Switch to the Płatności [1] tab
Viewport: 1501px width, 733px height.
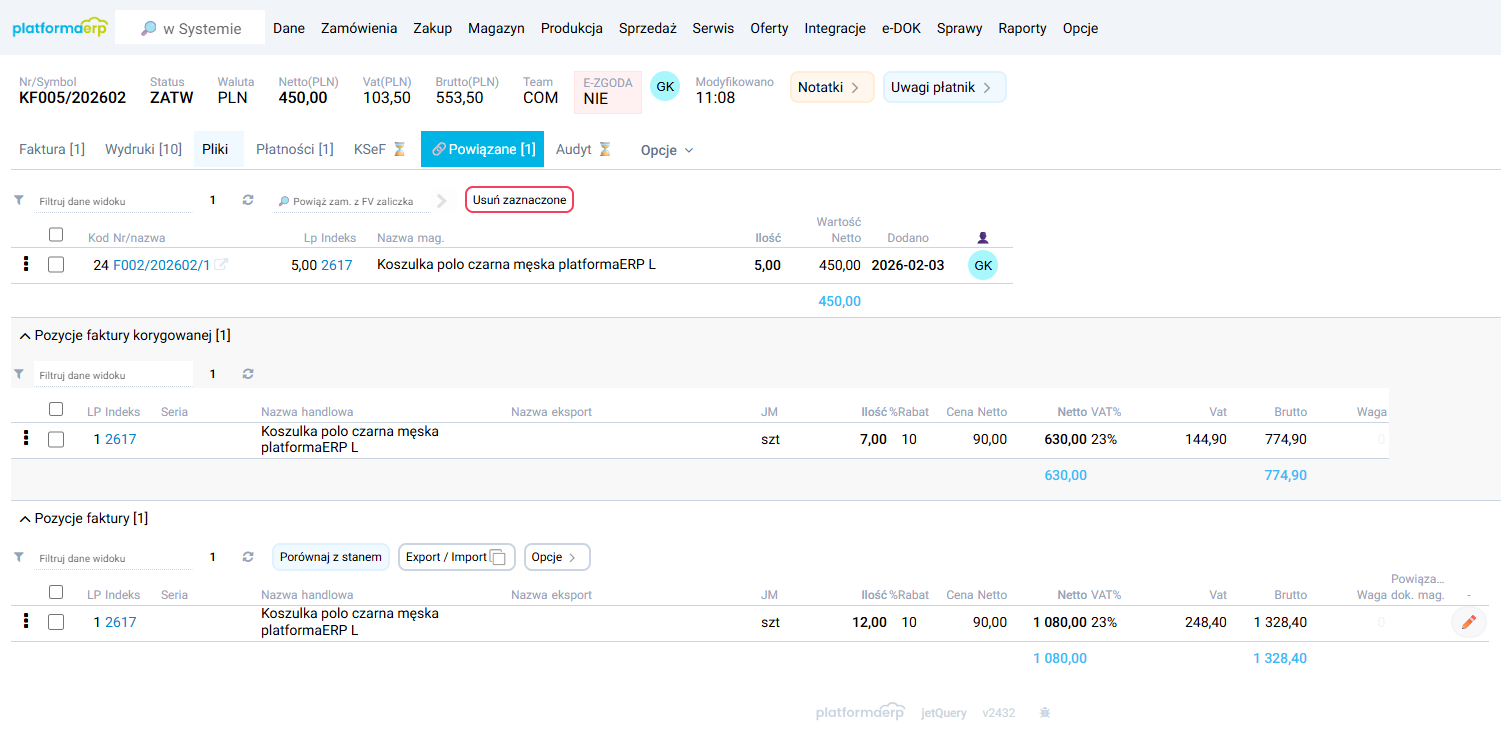pyautogui.click(x=294, y=150)
